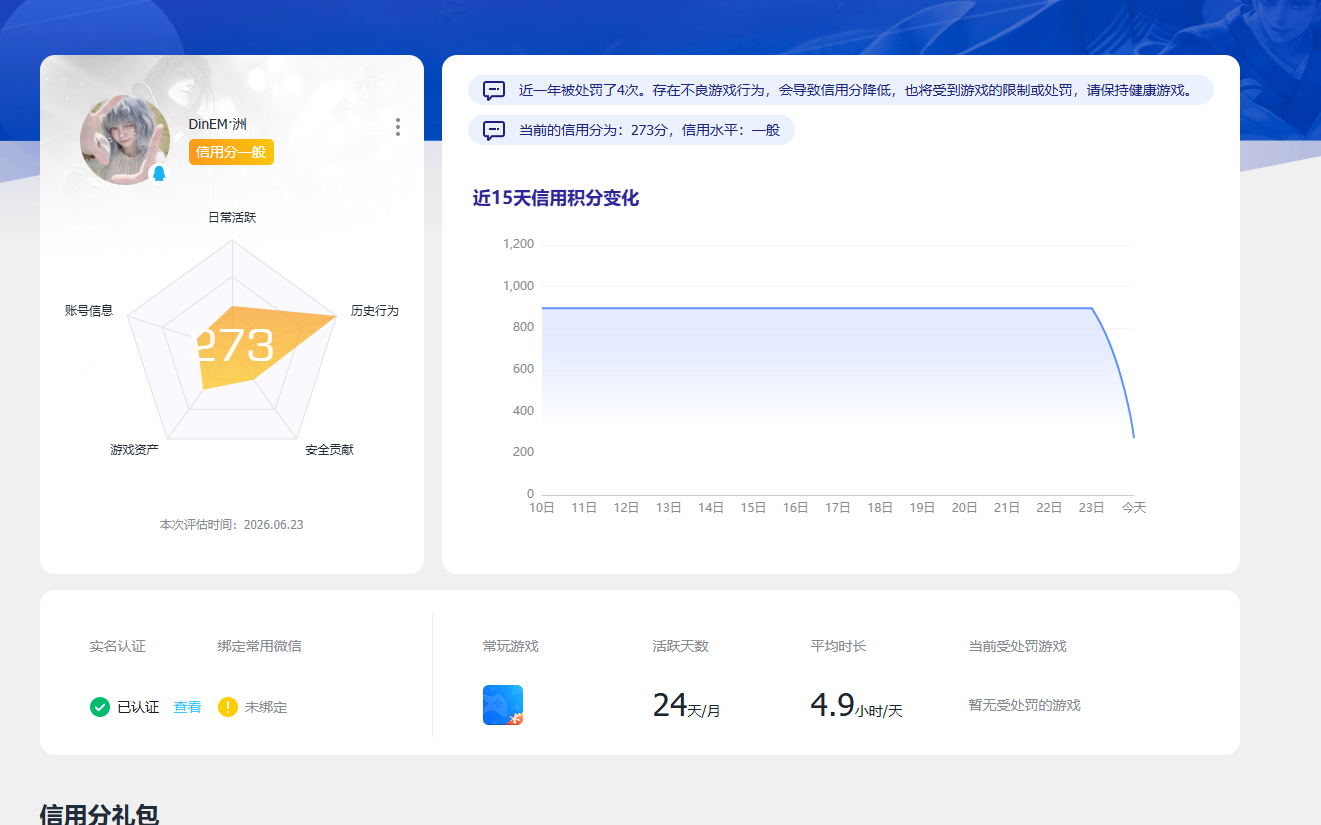
Task: Click the 历史行为 radar axis label
Action: coord(375,311)
